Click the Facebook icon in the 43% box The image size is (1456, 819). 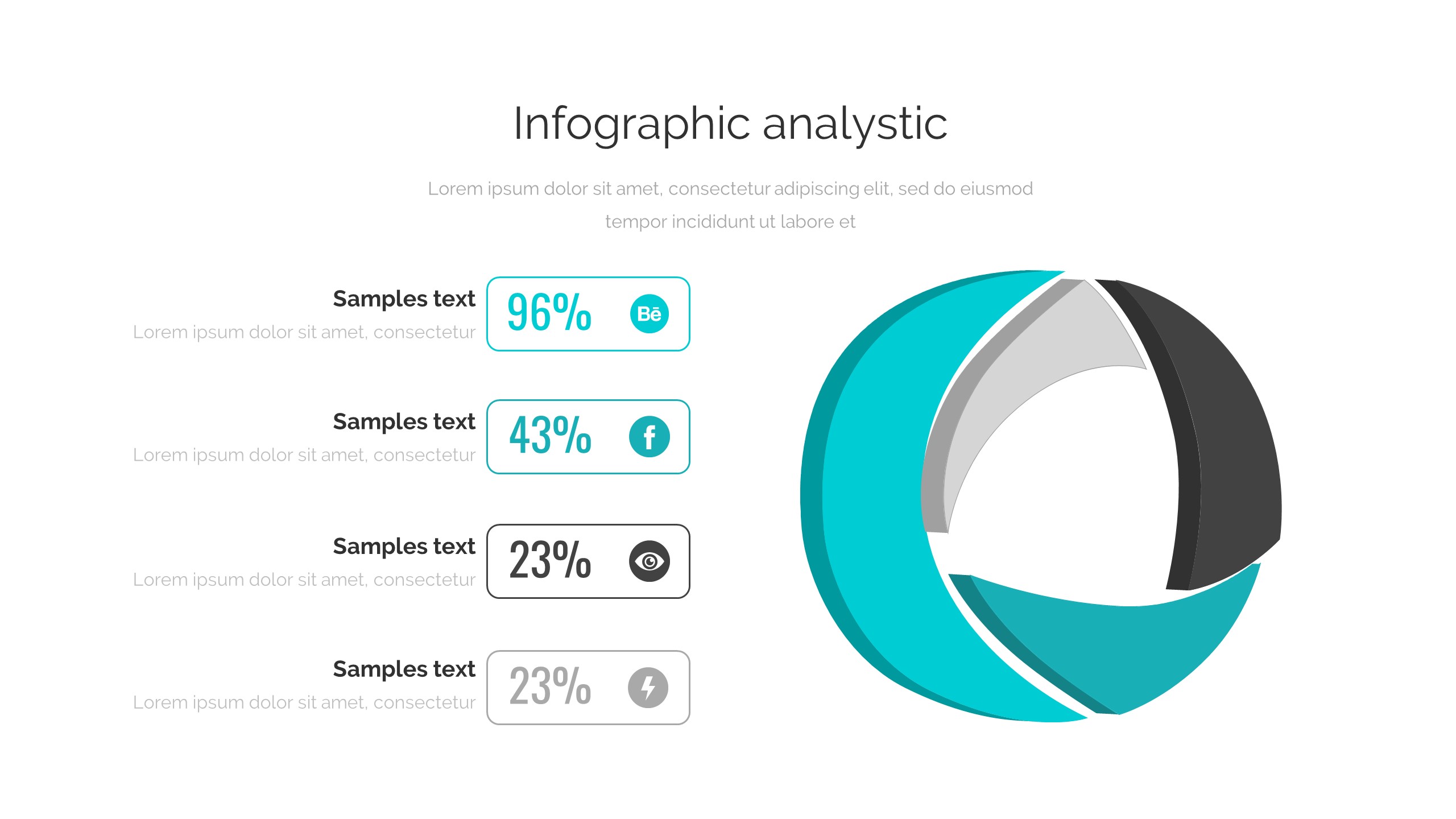point(649,437)
